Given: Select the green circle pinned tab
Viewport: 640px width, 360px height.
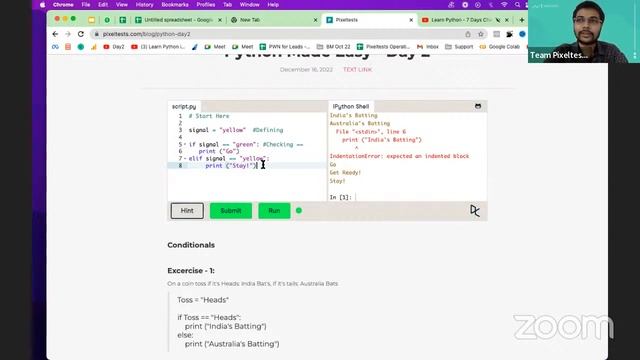Looking at the screenshot, I should click(x=107, y=20).
